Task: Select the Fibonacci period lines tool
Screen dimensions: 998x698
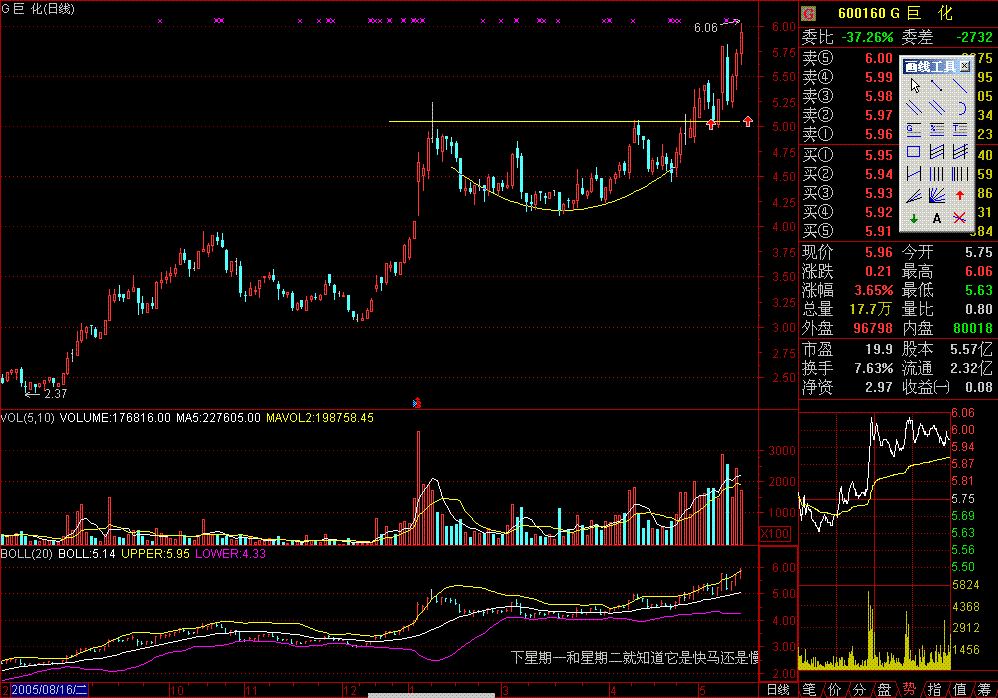Action: (x=959, y=174)
